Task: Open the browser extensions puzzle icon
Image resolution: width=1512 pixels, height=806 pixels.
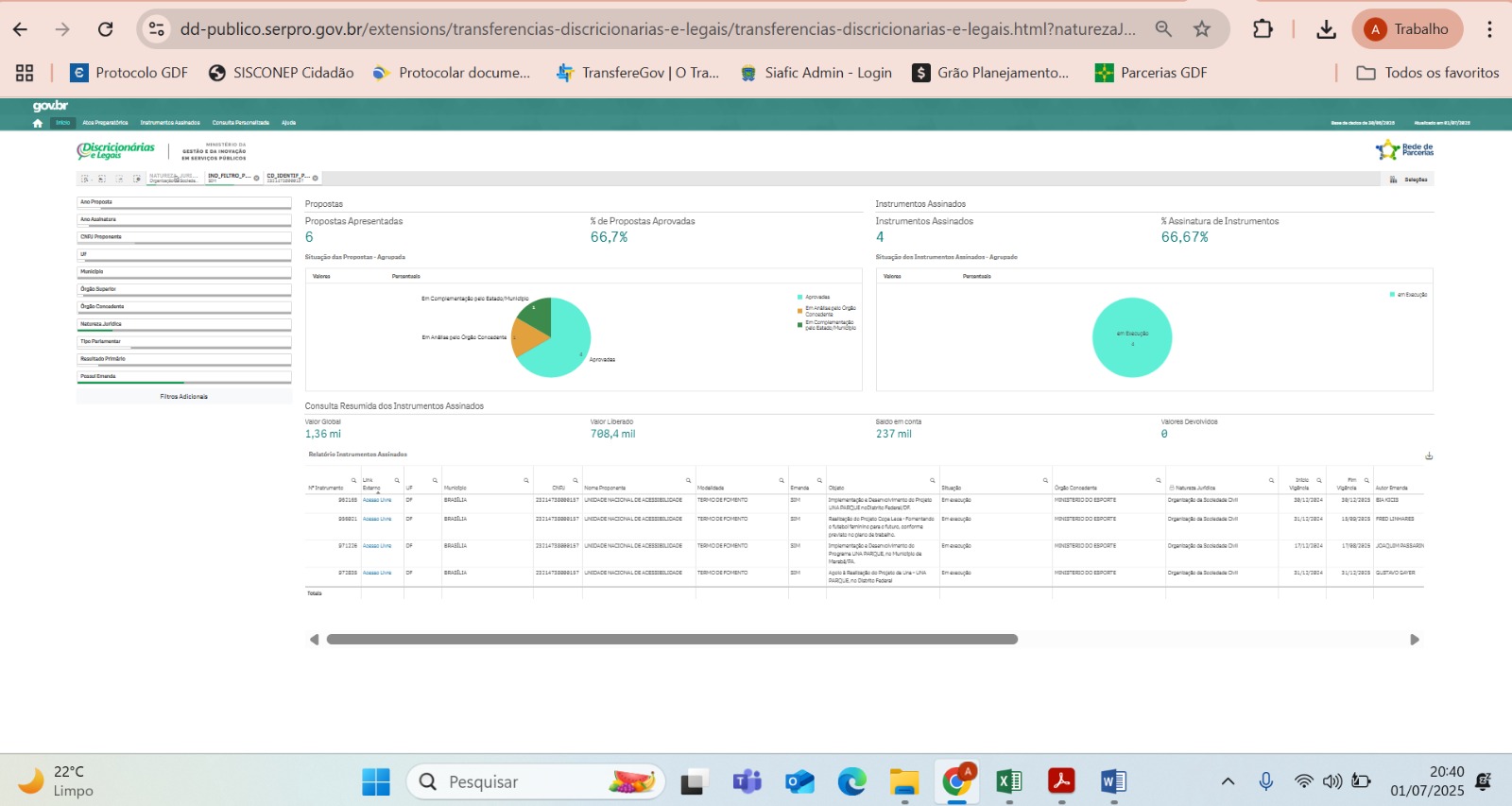Action: pos(1263,29)
